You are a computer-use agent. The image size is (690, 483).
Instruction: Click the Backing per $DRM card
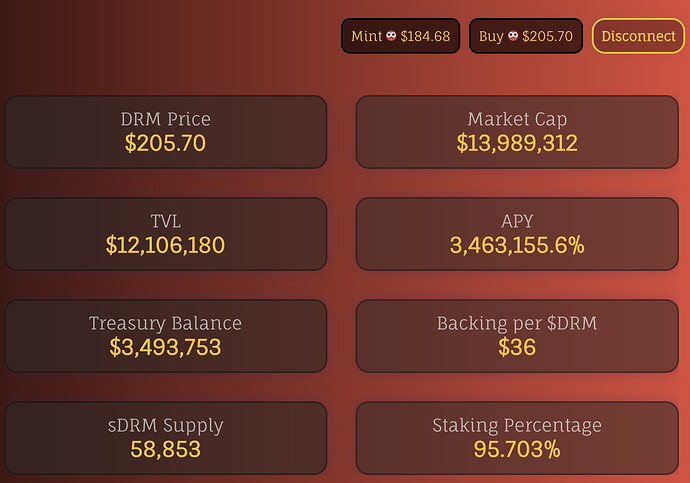pos(517,336)
